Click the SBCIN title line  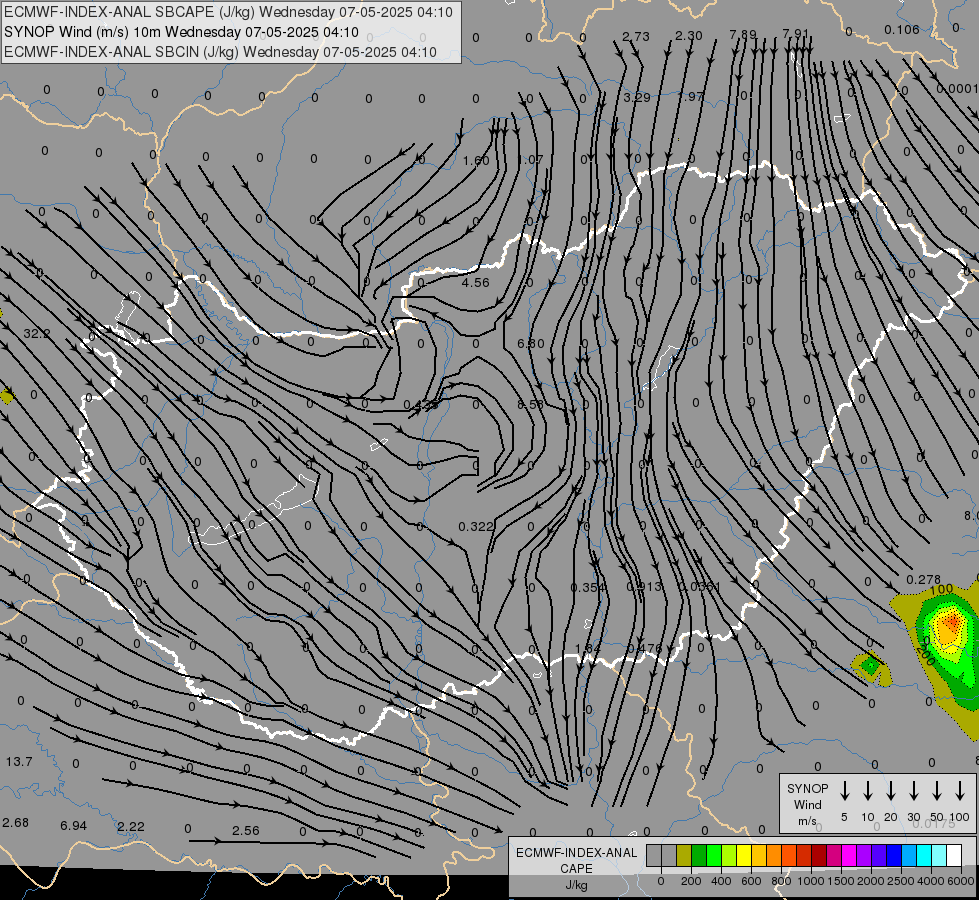pyautogui.click(x=220, y=52)
